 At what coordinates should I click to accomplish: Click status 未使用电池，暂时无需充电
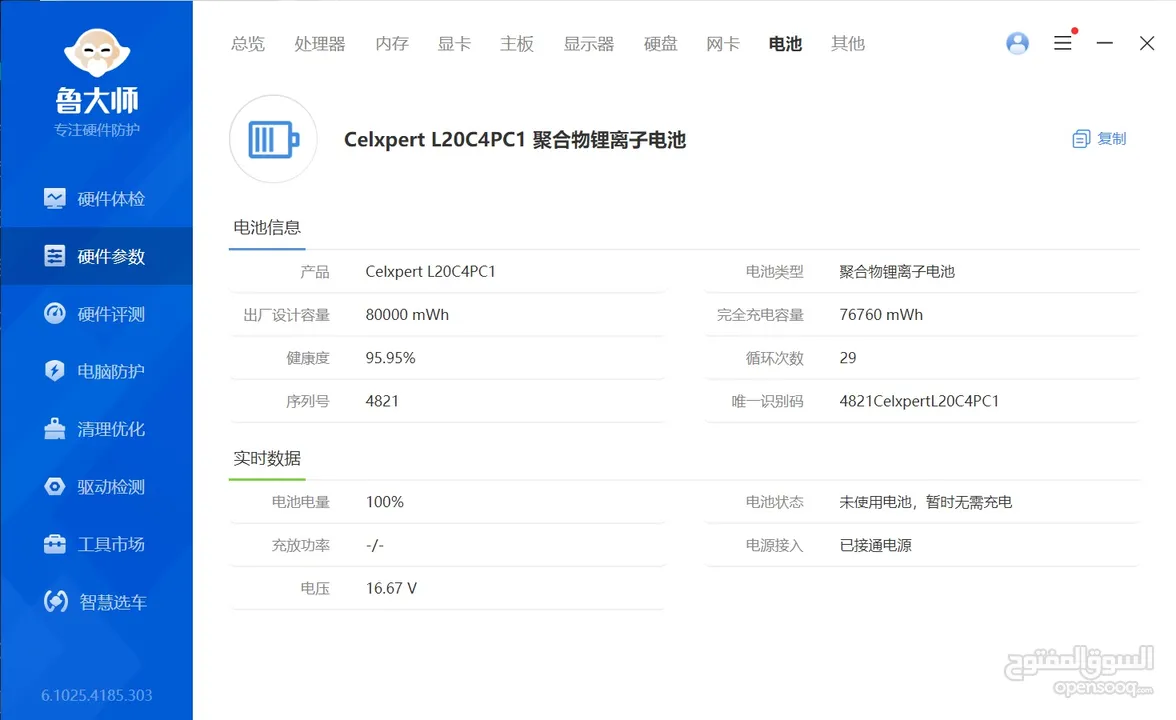tap(926, 502)
